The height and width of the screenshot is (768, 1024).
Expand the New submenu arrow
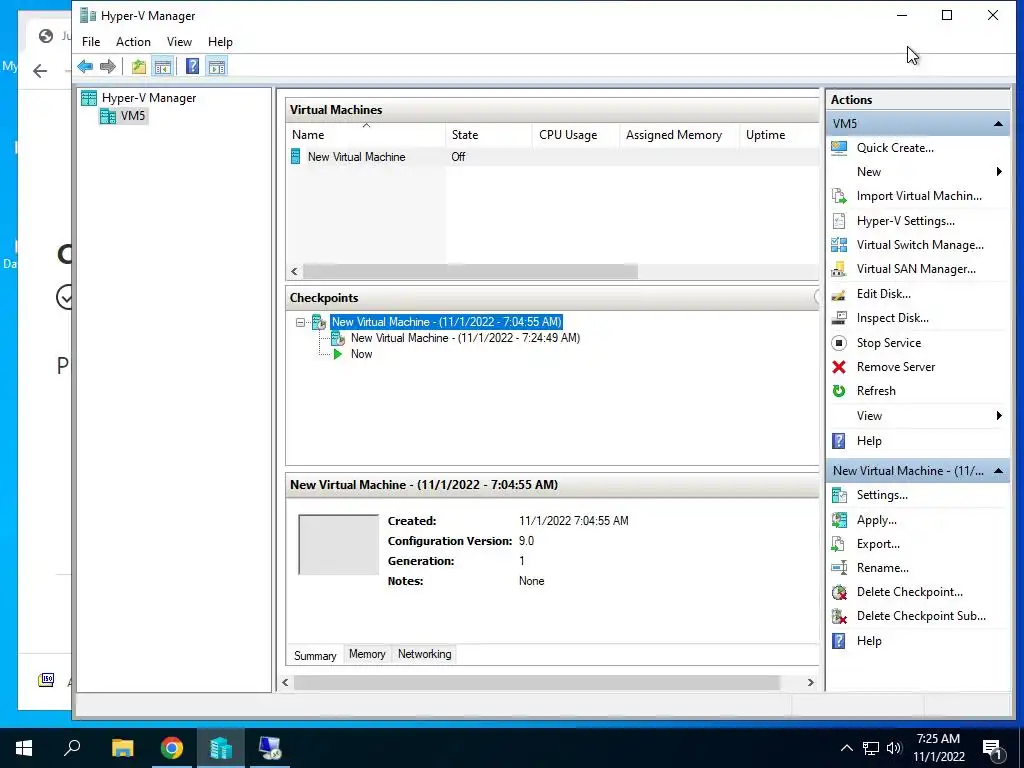999,172
